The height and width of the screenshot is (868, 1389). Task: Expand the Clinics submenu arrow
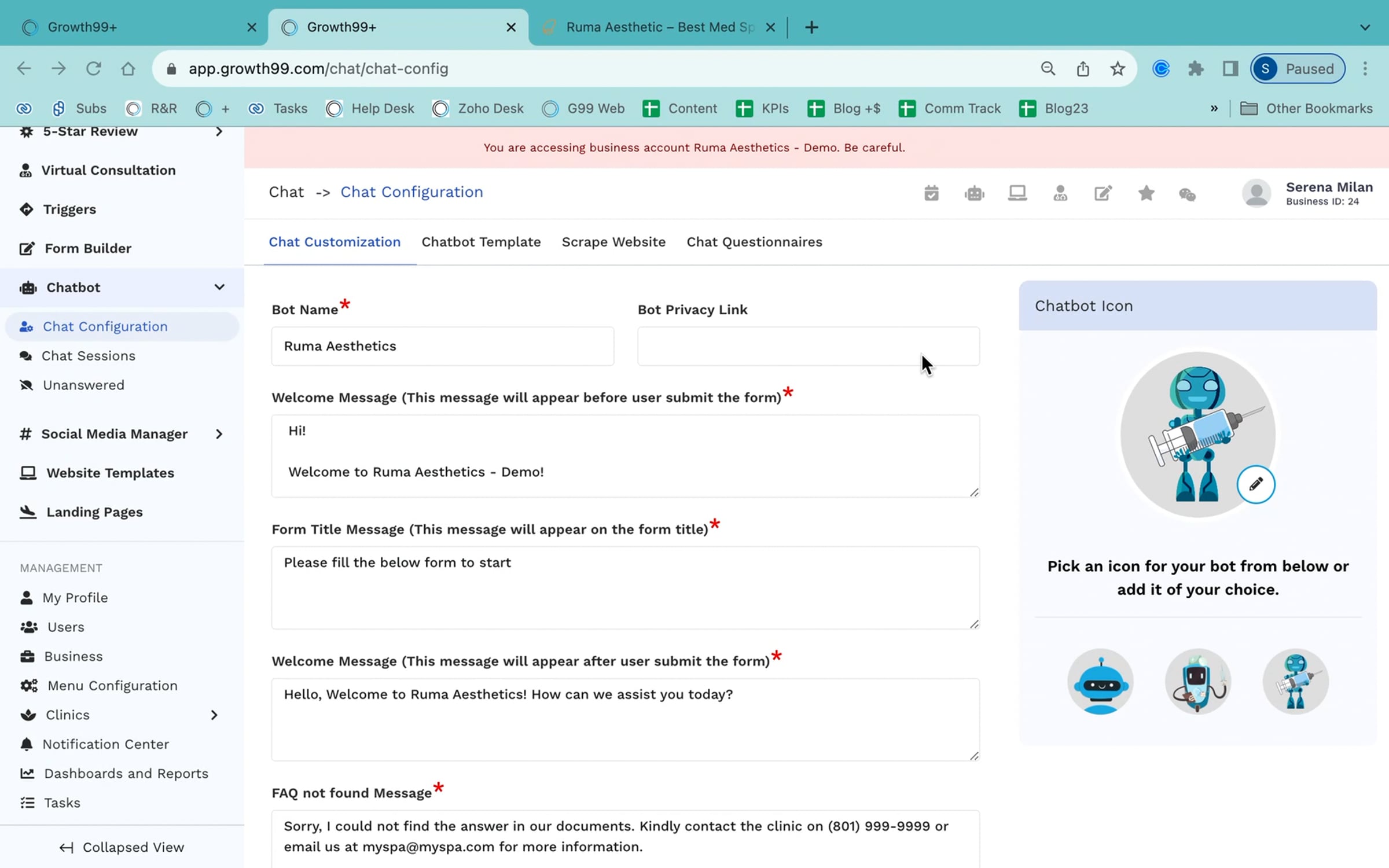point(214,715)
